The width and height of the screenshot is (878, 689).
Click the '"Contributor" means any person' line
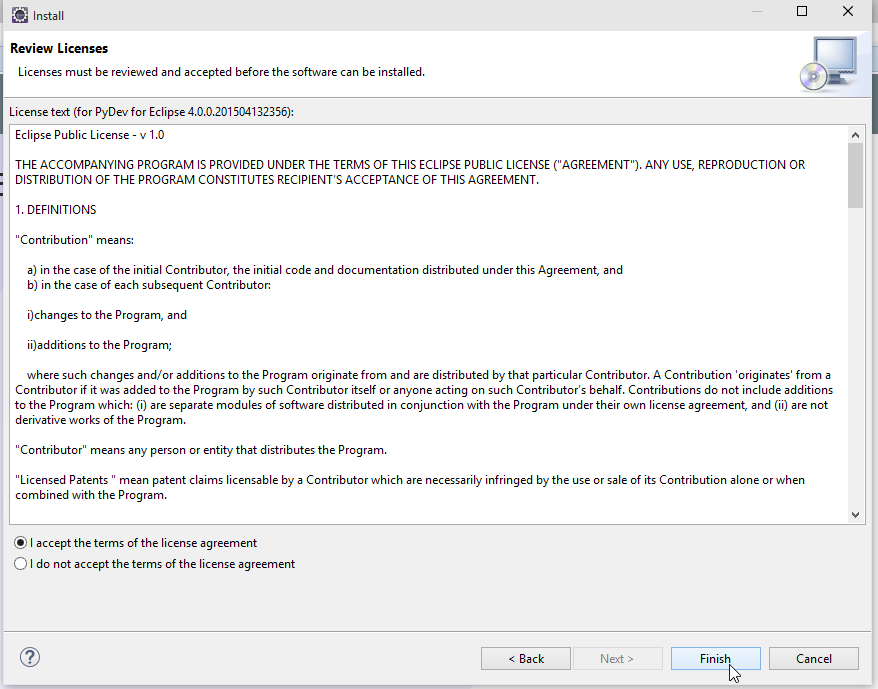(x=201, y=450)
